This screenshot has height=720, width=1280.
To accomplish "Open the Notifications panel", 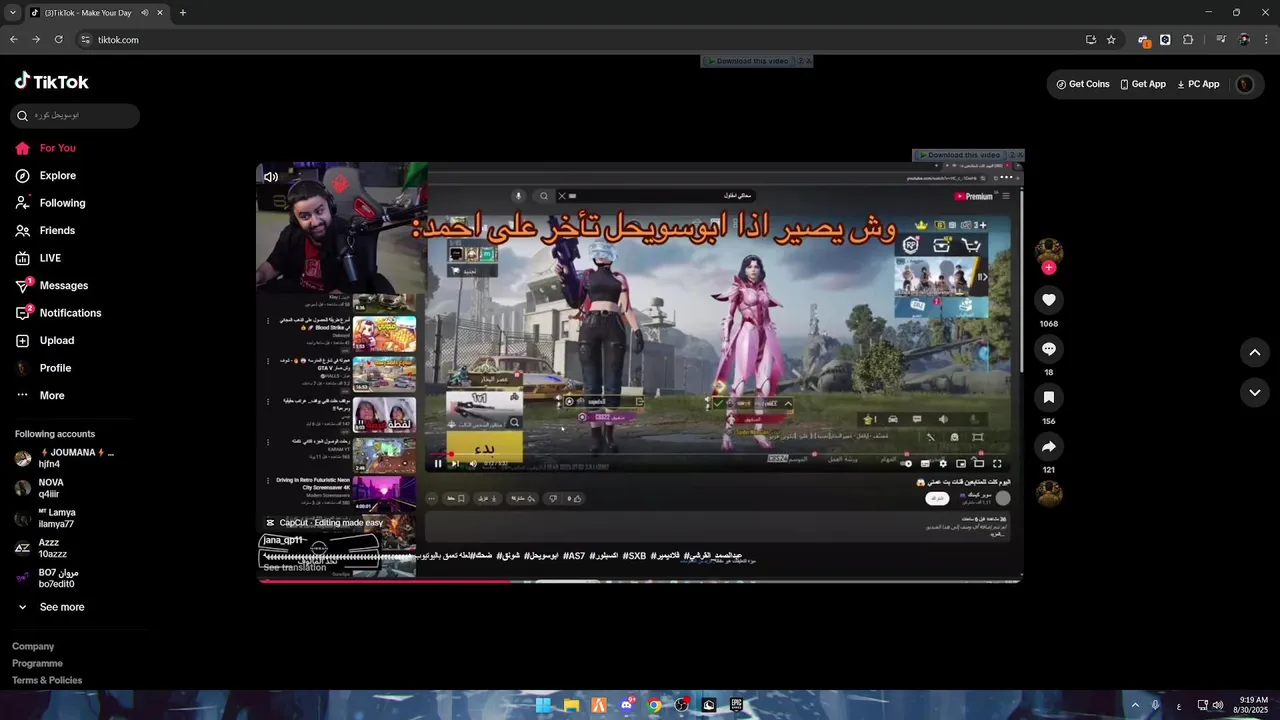I will (58, 313).
